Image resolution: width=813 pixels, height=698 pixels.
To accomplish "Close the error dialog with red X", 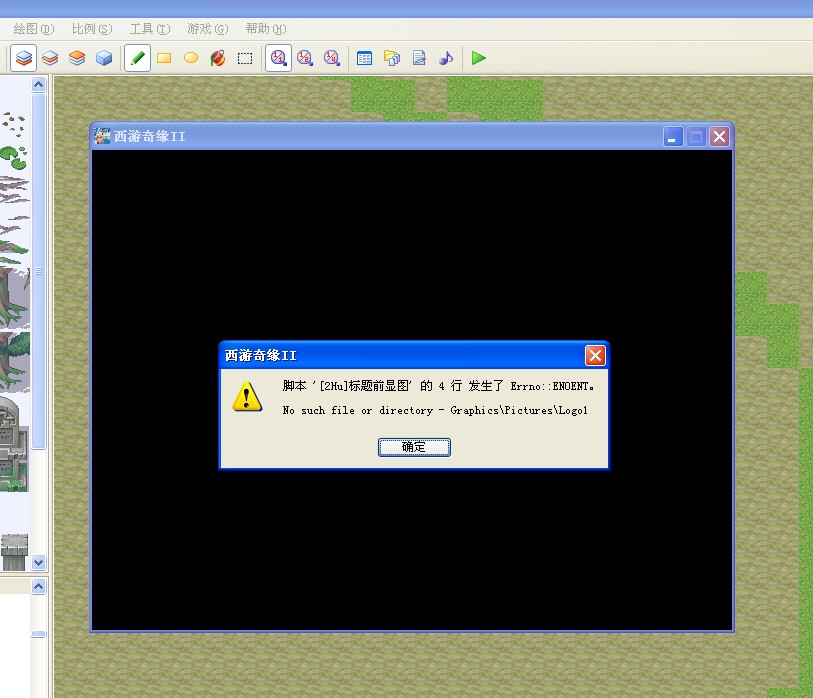I will 595,356.
